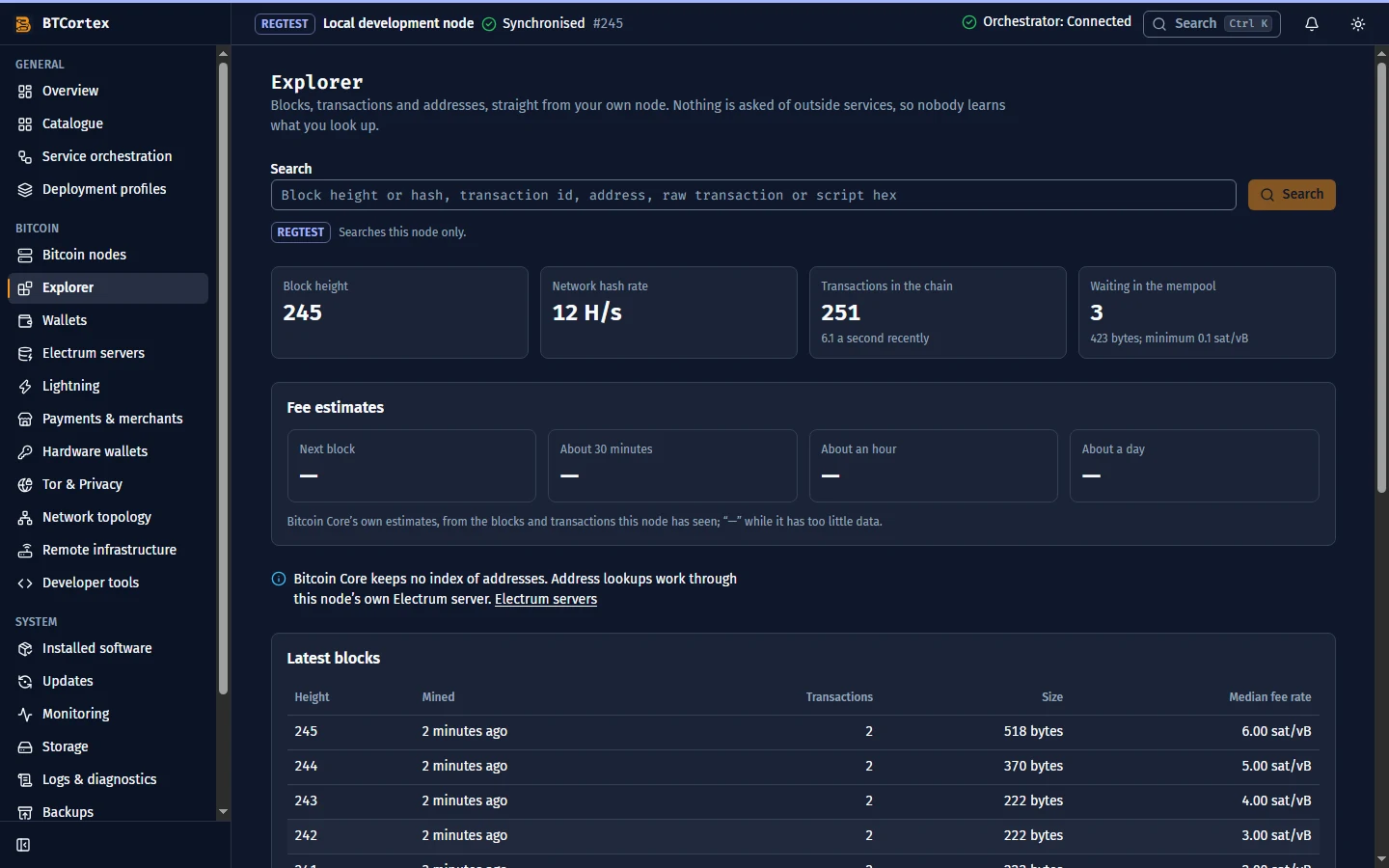Click Developer tools code icon
This screenshot has height=868, width=1389.
pos(25,583)
